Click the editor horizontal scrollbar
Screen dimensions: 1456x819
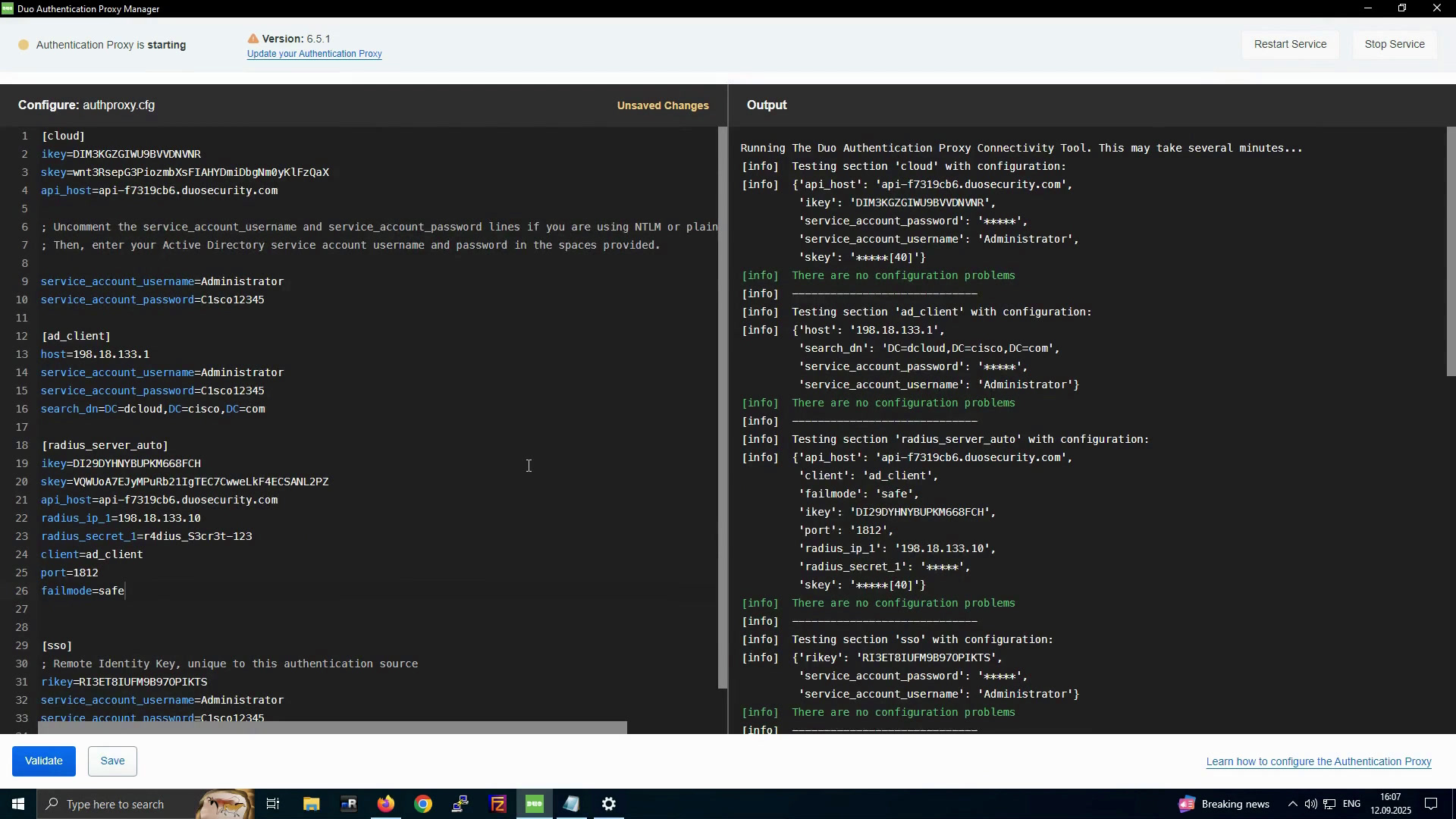333,728
